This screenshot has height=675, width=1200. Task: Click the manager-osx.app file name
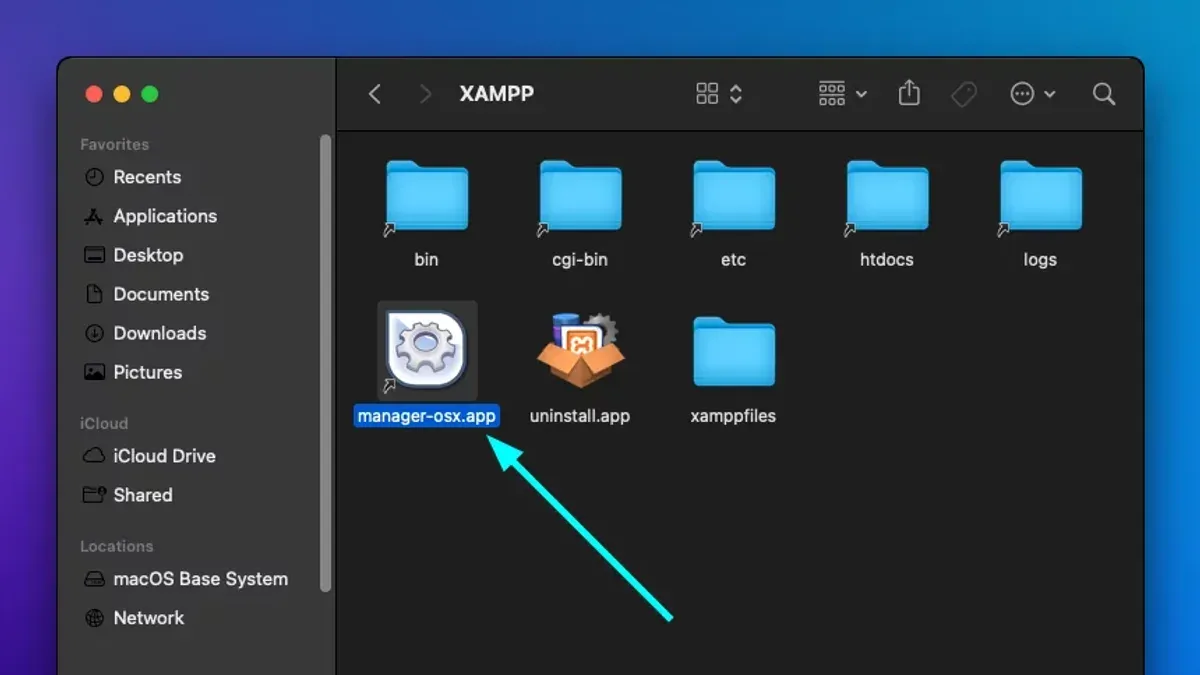(427, 416)
